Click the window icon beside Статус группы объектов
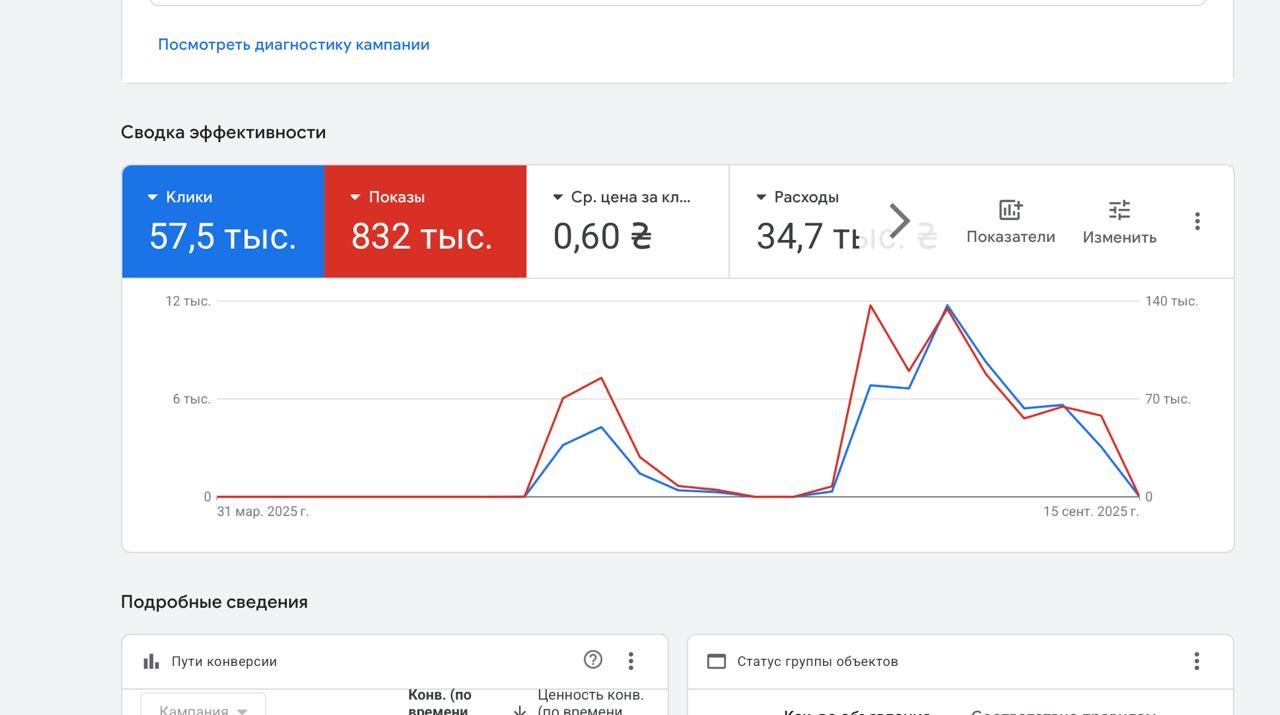 coord(716,661)
